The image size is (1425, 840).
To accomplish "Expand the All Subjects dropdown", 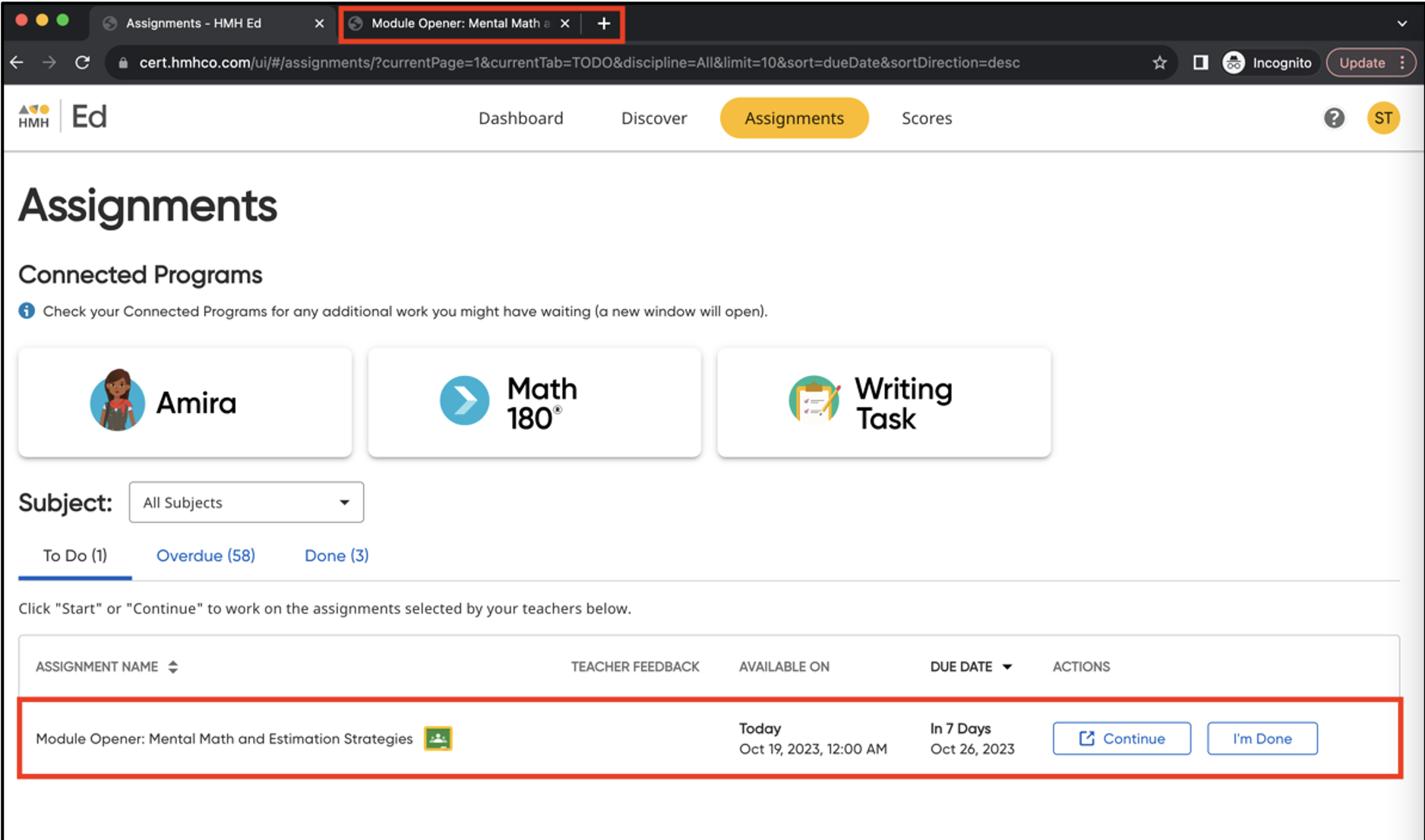I will click(x=246, y=502).
